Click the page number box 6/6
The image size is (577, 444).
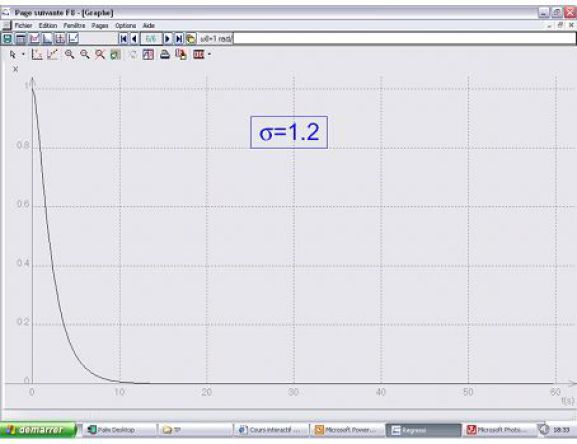coord(151,39)
